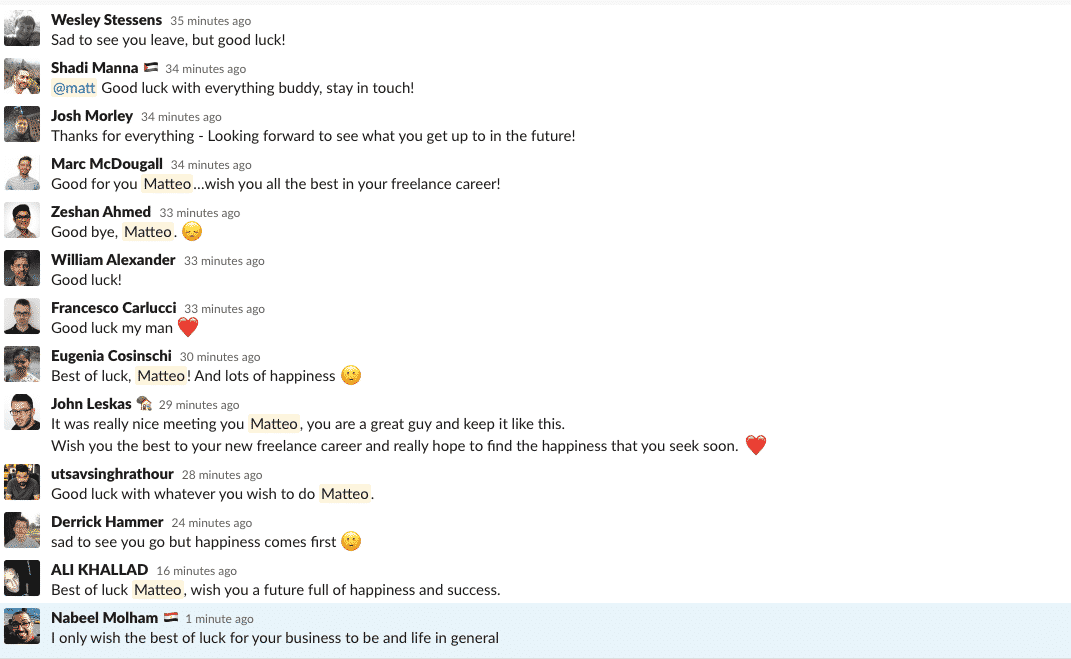Click the flag icon next to Nabeel Molham
Viewport: 1071px width, 659px height.
(171, 617)
